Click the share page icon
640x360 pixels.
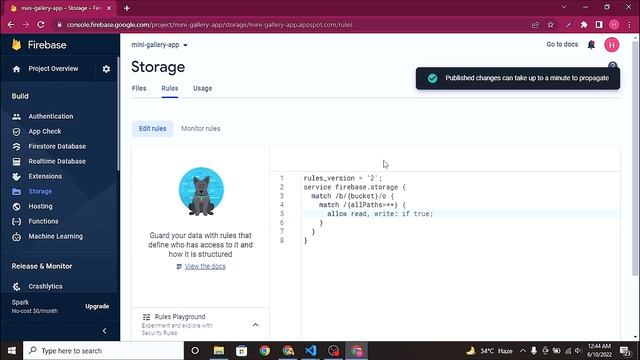click(x=535, y=25)
